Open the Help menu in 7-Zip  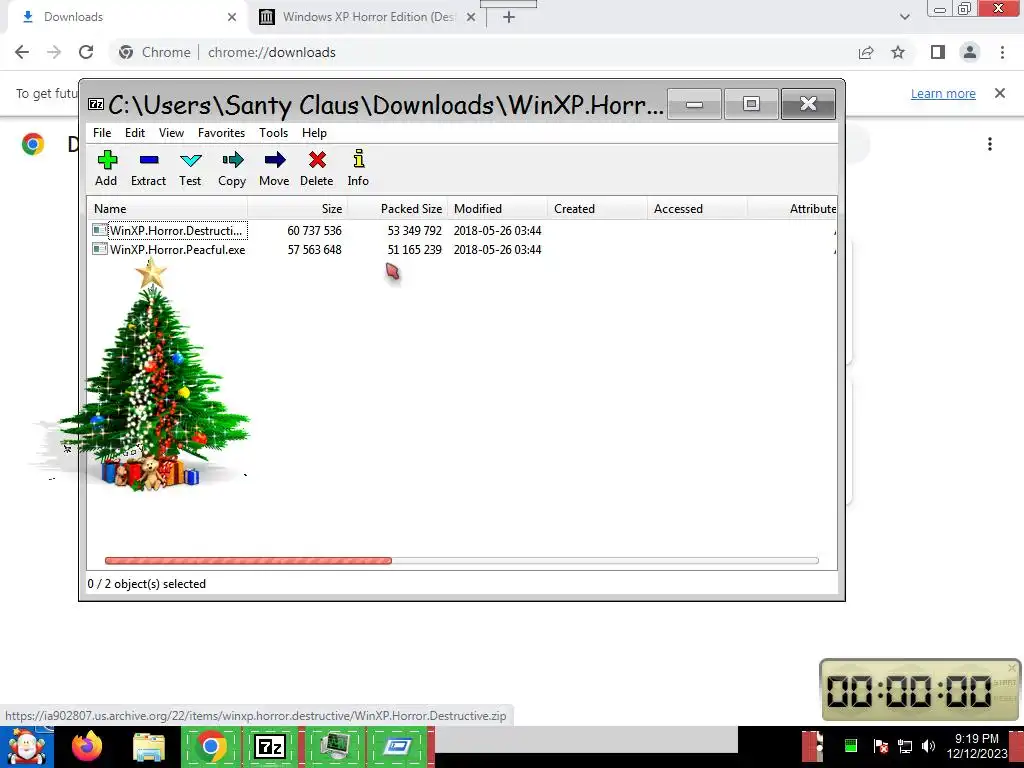[x=314, y=133]
